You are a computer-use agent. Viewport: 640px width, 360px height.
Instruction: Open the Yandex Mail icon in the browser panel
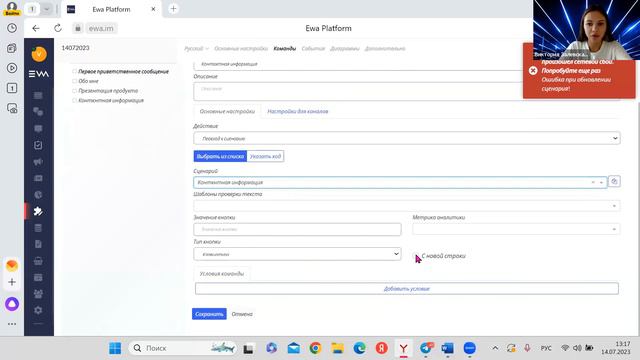[12, 266]
